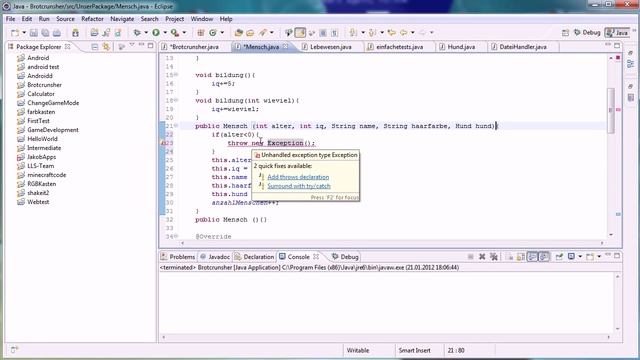This screenshot has width=640, height=360.
Task: Save the current file with Save icon
Action: pos(34,33)
